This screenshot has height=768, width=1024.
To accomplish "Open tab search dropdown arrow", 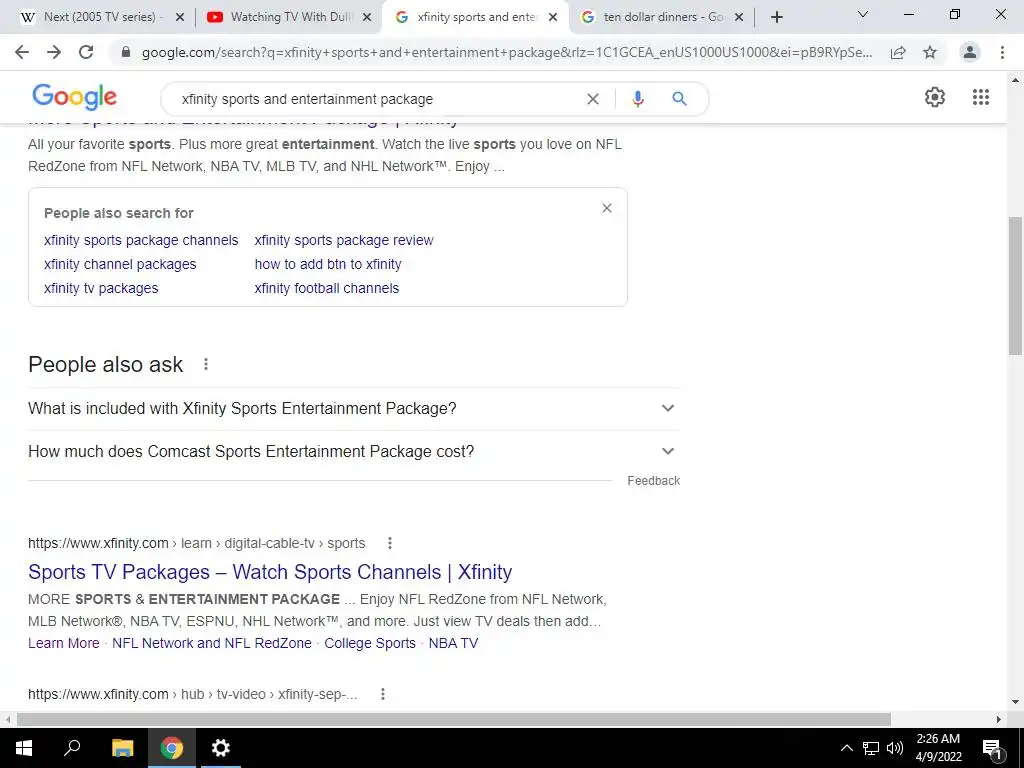I will tap(863, 14).
